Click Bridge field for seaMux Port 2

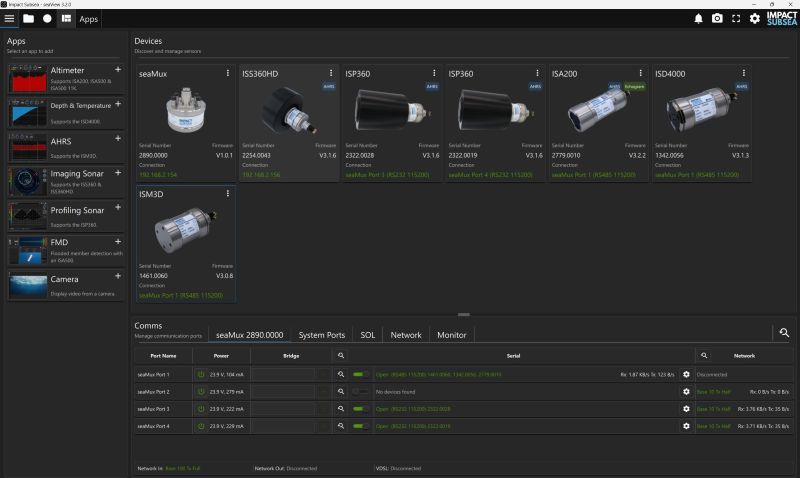coord(283,392)
